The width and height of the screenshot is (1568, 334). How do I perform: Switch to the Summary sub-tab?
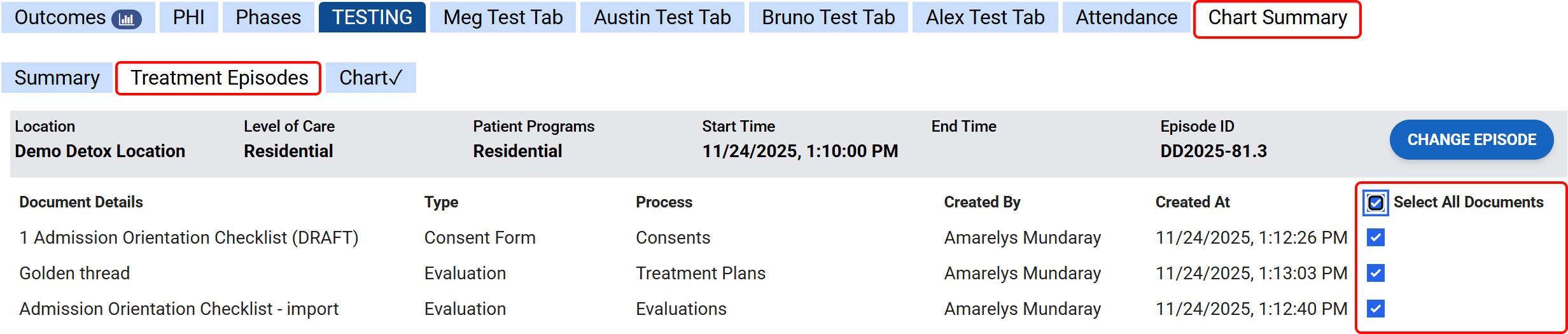tap(57, 78)
